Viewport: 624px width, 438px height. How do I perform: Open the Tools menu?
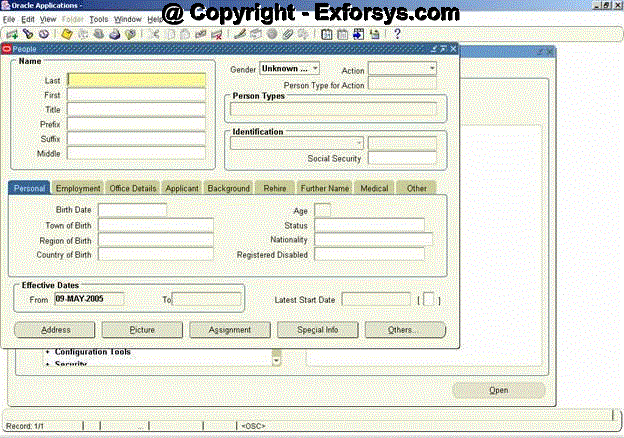[x=98, y=19]
